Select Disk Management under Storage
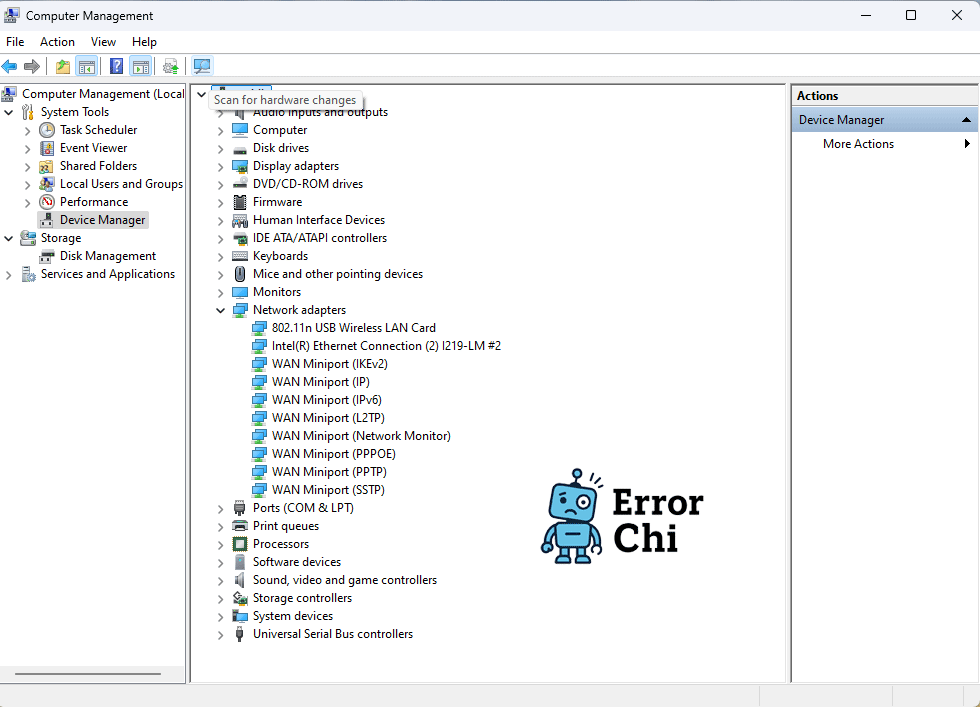Screen dimensions: 980x707 click(x=107, y=256)
